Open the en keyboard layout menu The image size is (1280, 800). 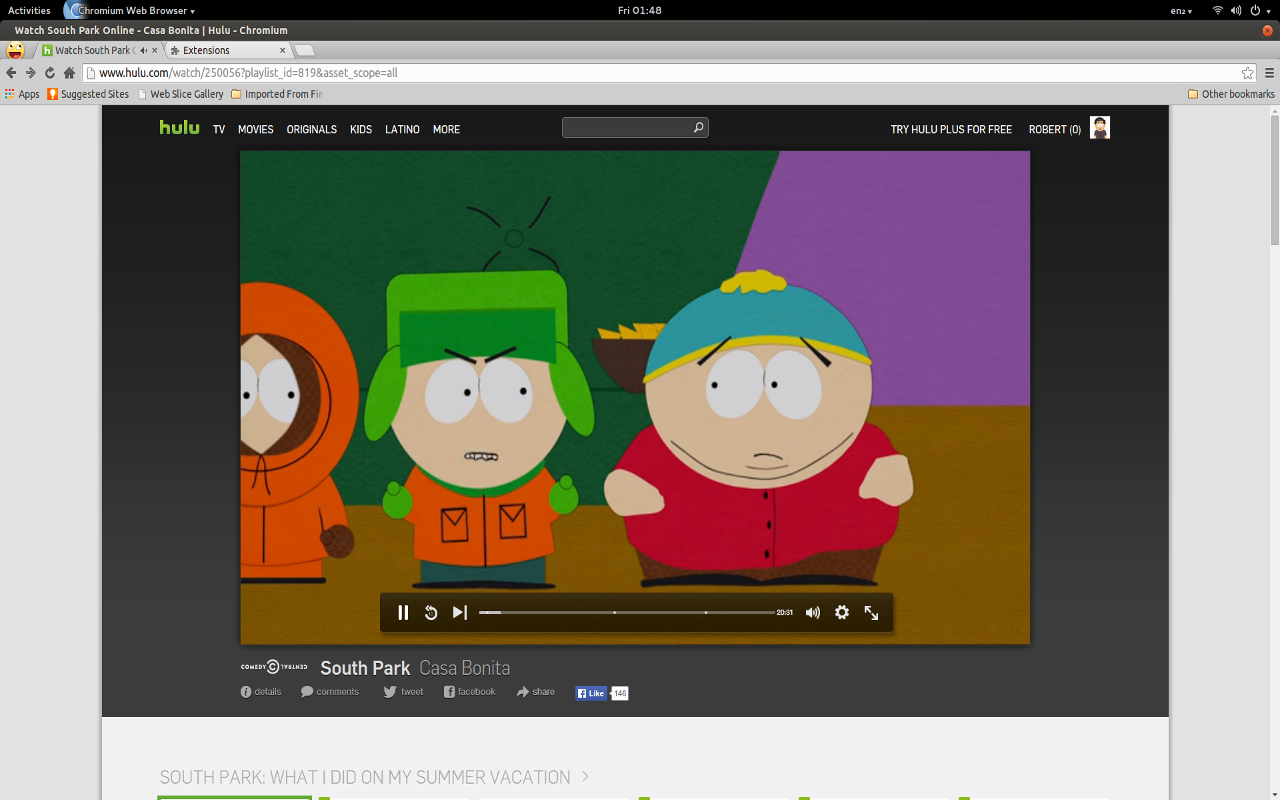tap(1181, 10)
